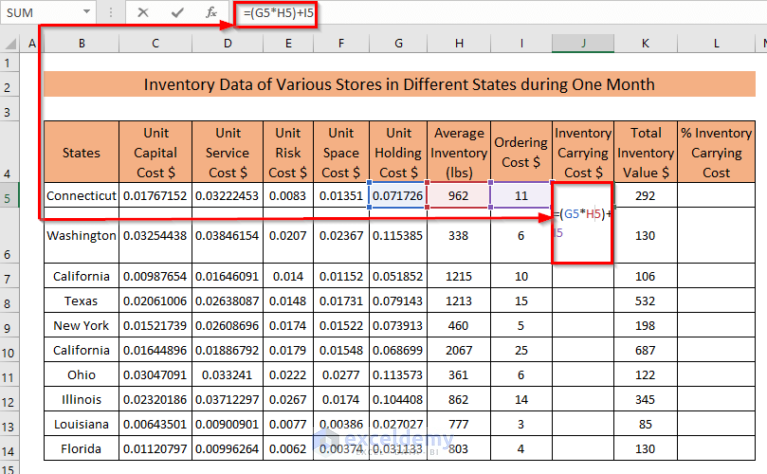Open the Insert Function fx dialog

coord(211,13)
